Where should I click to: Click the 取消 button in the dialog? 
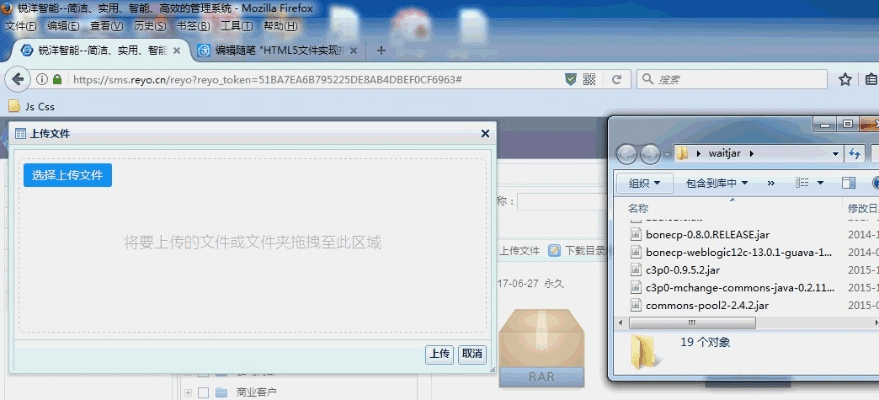(472, 354)
